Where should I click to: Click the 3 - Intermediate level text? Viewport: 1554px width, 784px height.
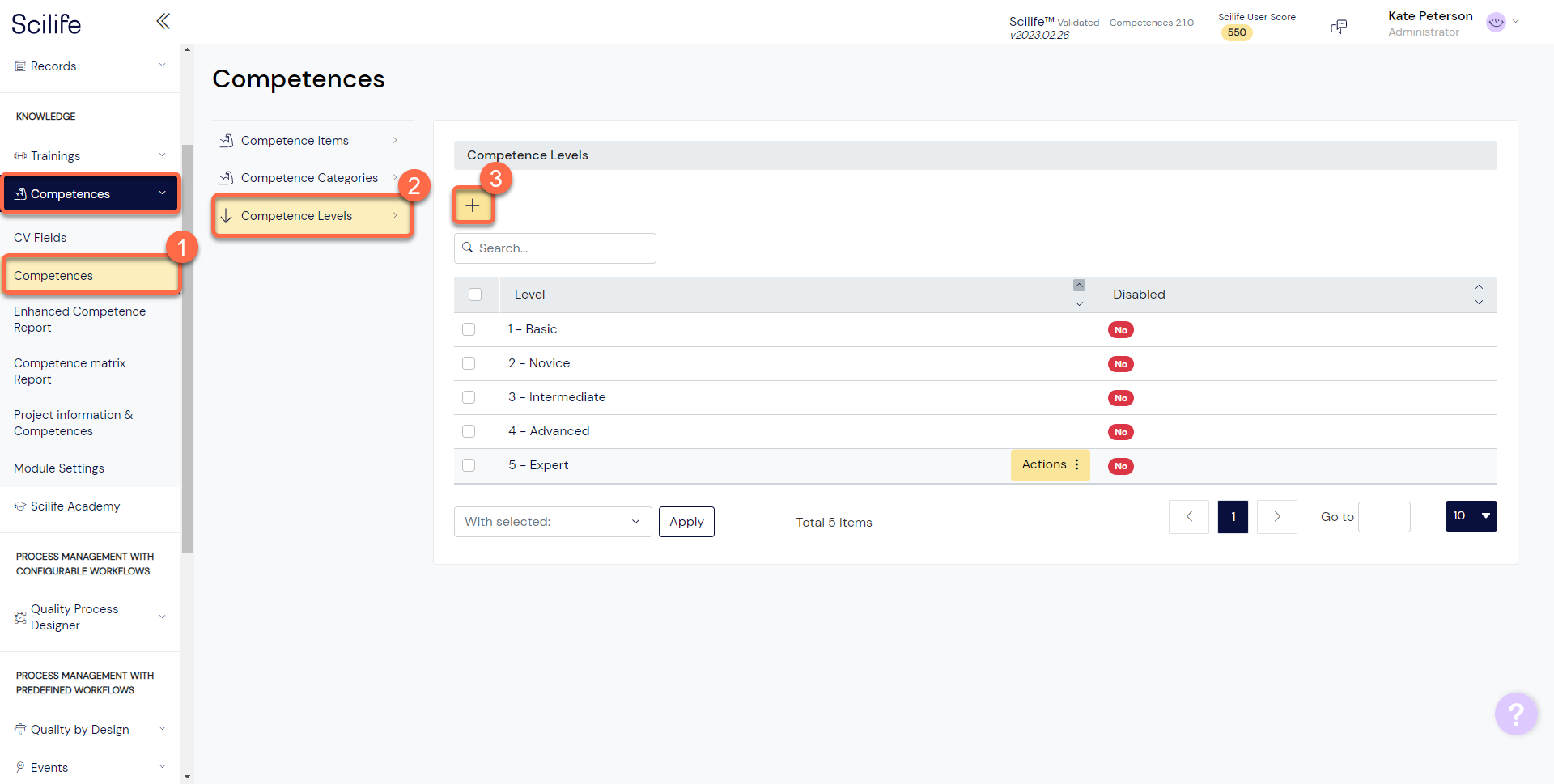click(557, 397)
